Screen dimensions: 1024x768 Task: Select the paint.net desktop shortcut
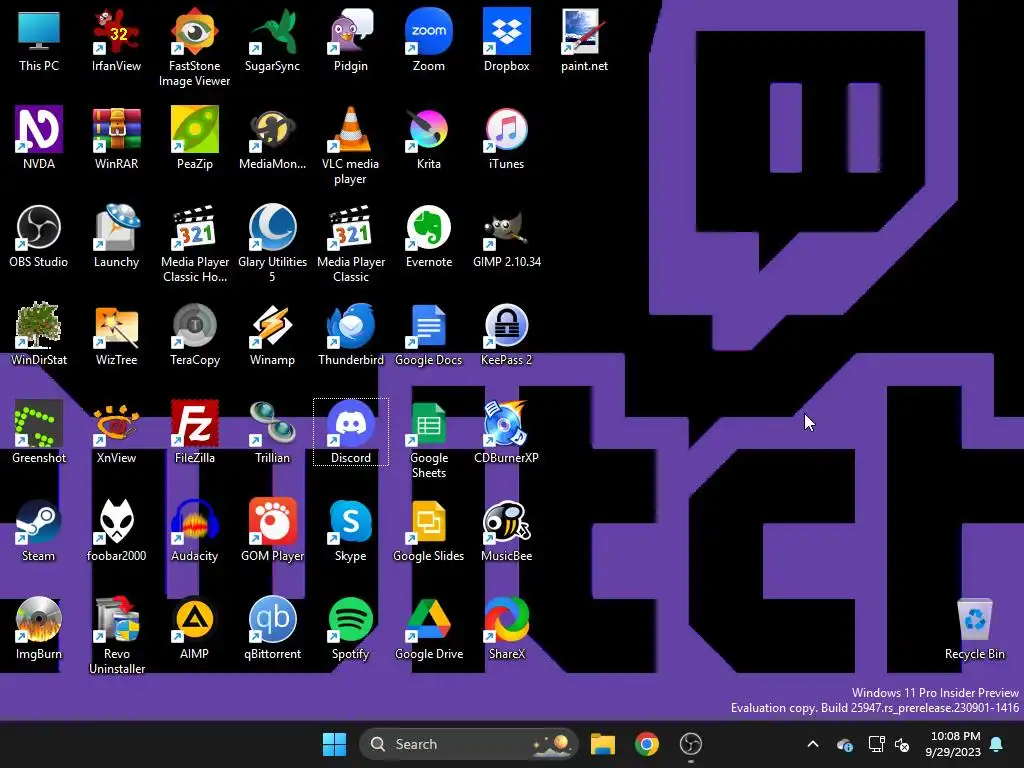(584, 40)
